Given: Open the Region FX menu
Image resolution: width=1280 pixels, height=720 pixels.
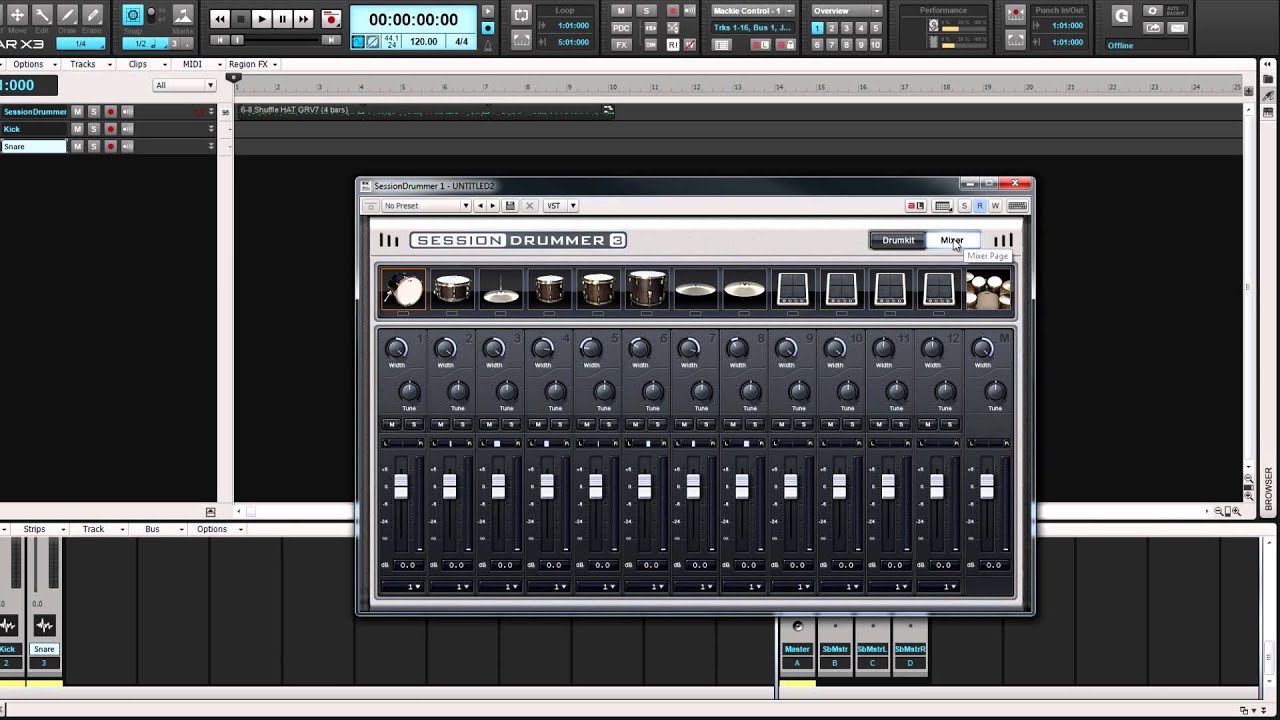Looking at the screenshot, I should tap(253, 64).
